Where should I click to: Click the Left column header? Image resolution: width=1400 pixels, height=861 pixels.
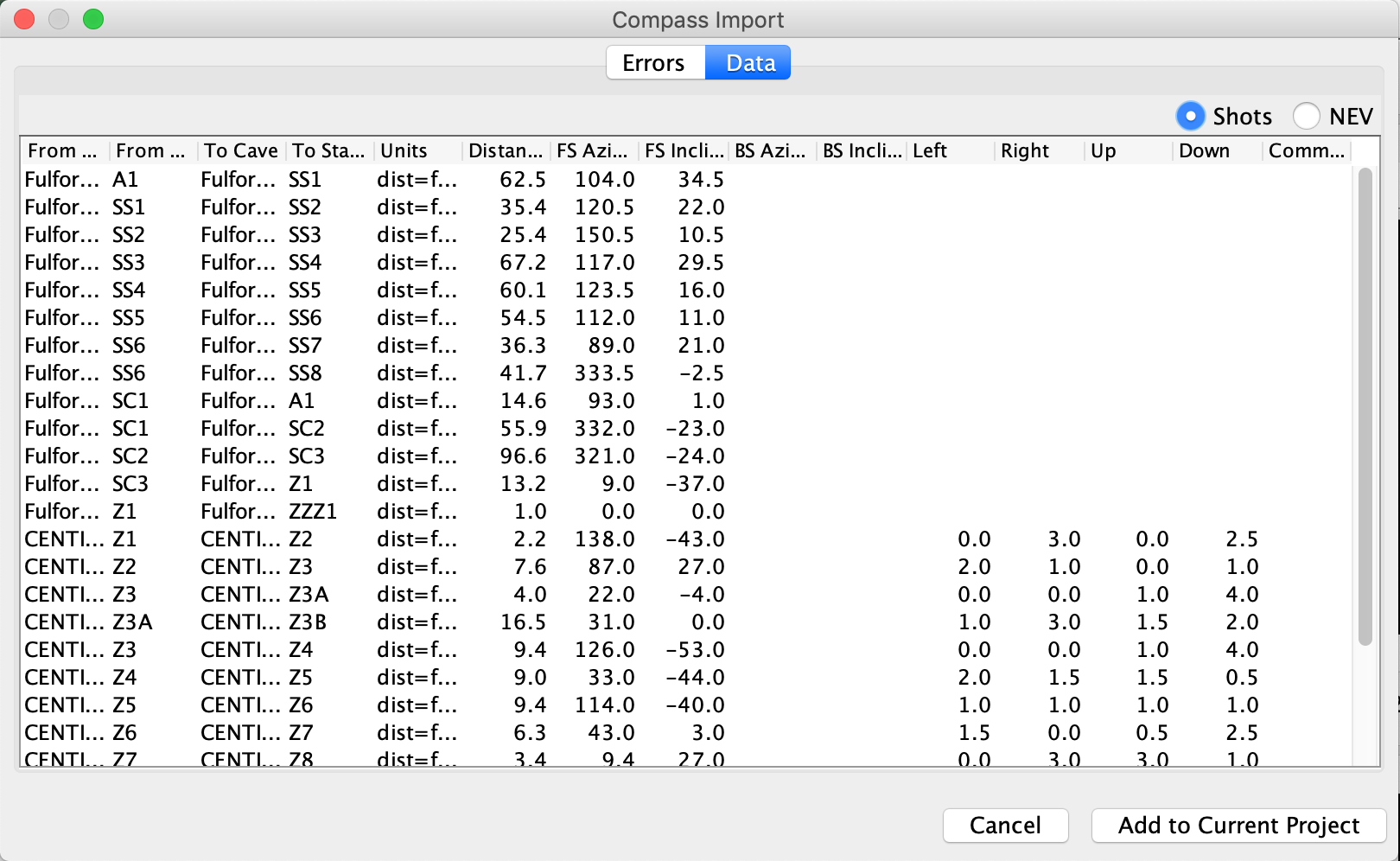pos(950,150)
